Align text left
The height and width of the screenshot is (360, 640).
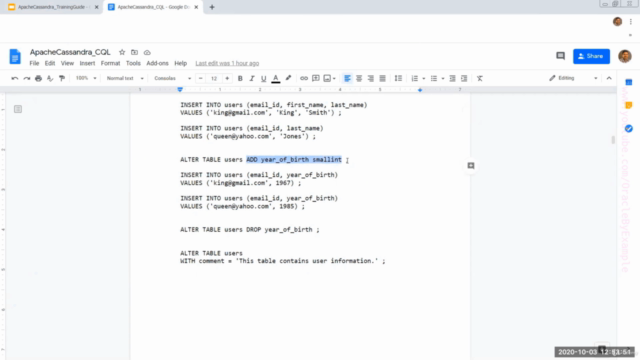(x=347, y=78)
